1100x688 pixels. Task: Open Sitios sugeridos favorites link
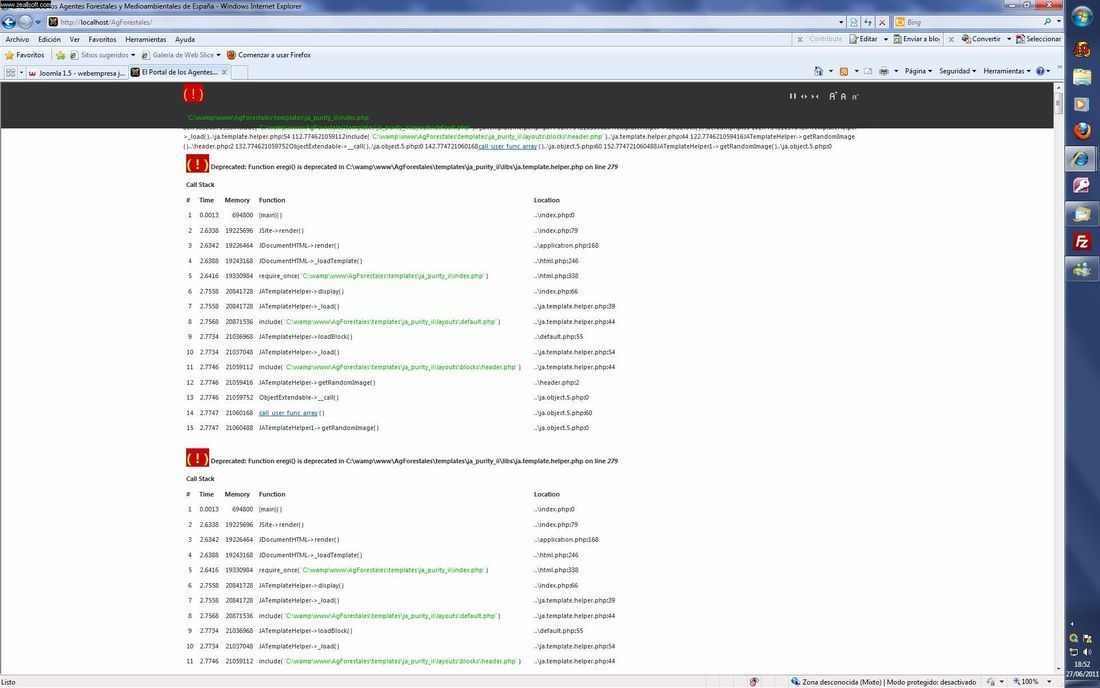coord(102,55)
